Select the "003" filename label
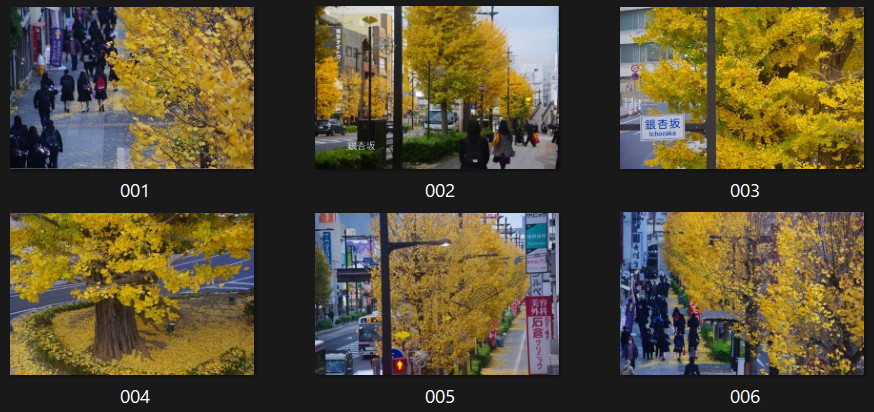This screenshot has width=874, height=412. coord(744,190)
